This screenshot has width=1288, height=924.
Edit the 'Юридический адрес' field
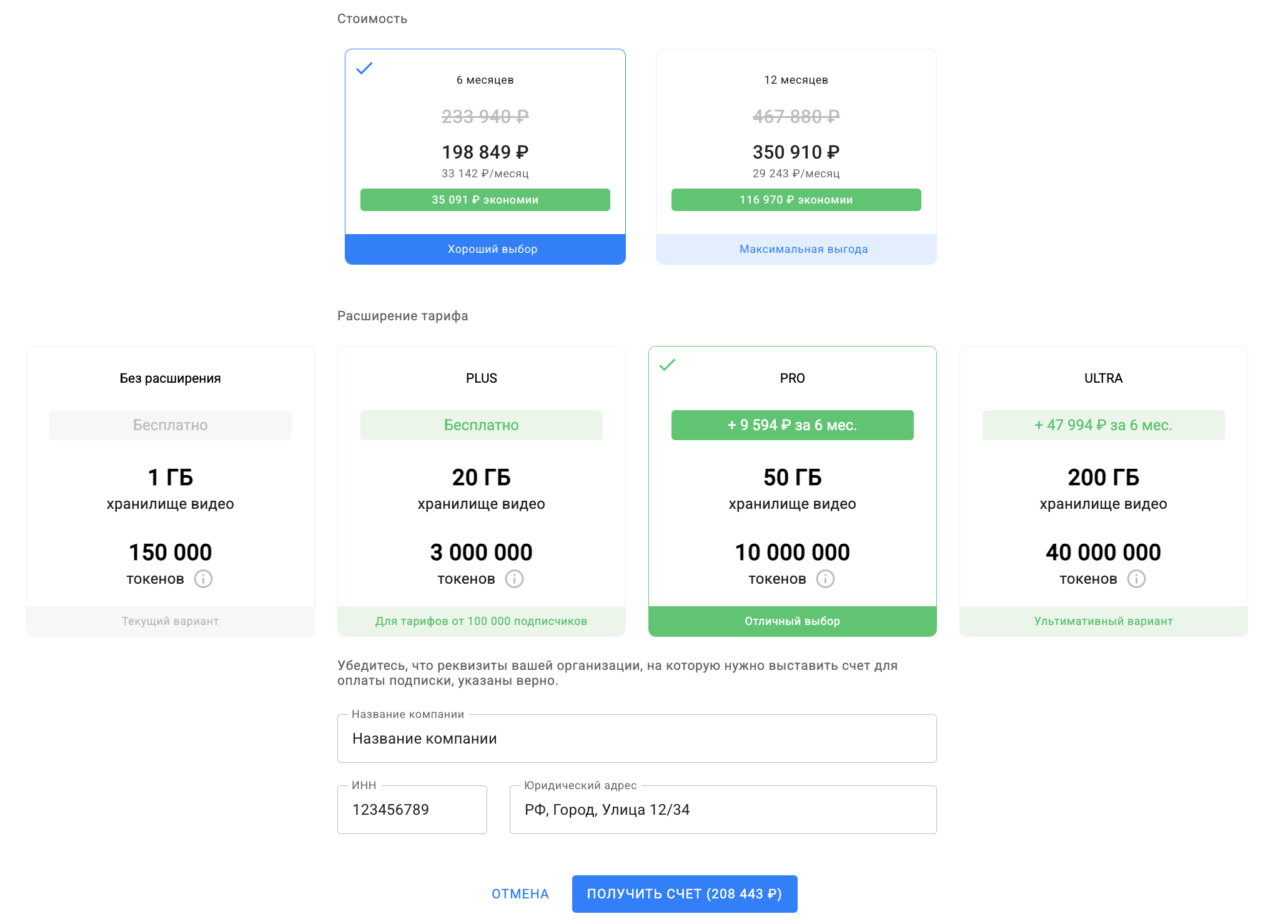tap(723, 810)
